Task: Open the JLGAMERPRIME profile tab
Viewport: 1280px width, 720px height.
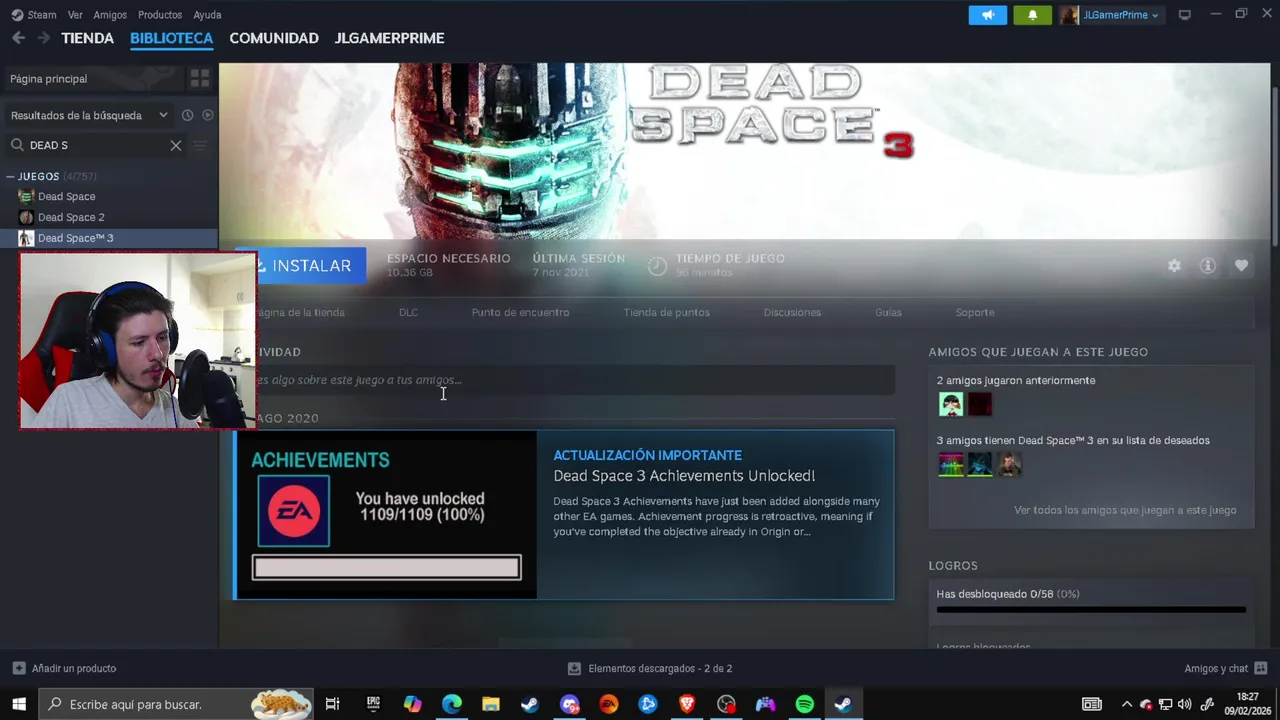Action: [389, 38]
